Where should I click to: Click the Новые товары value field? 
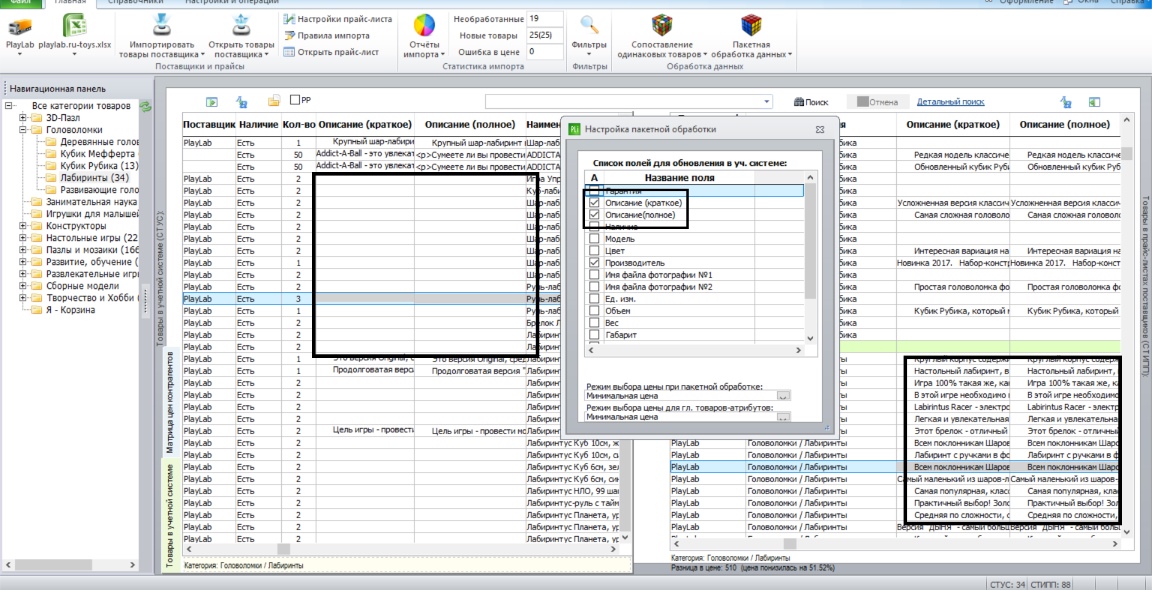(544, 35)
